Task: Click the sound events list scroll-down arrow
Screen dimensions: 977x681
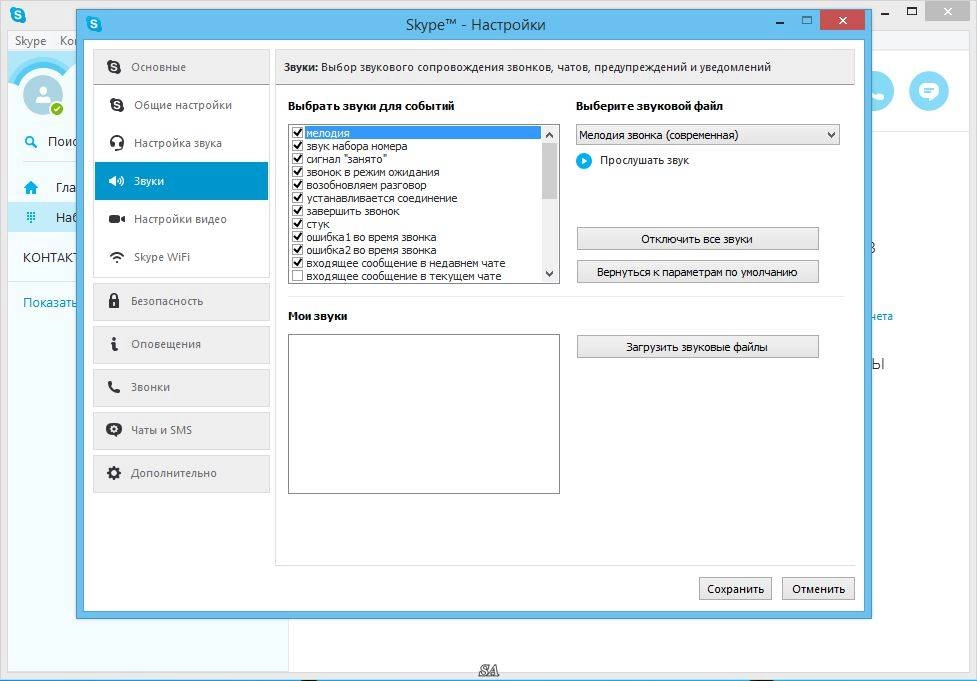Action: tap(550, 273)
